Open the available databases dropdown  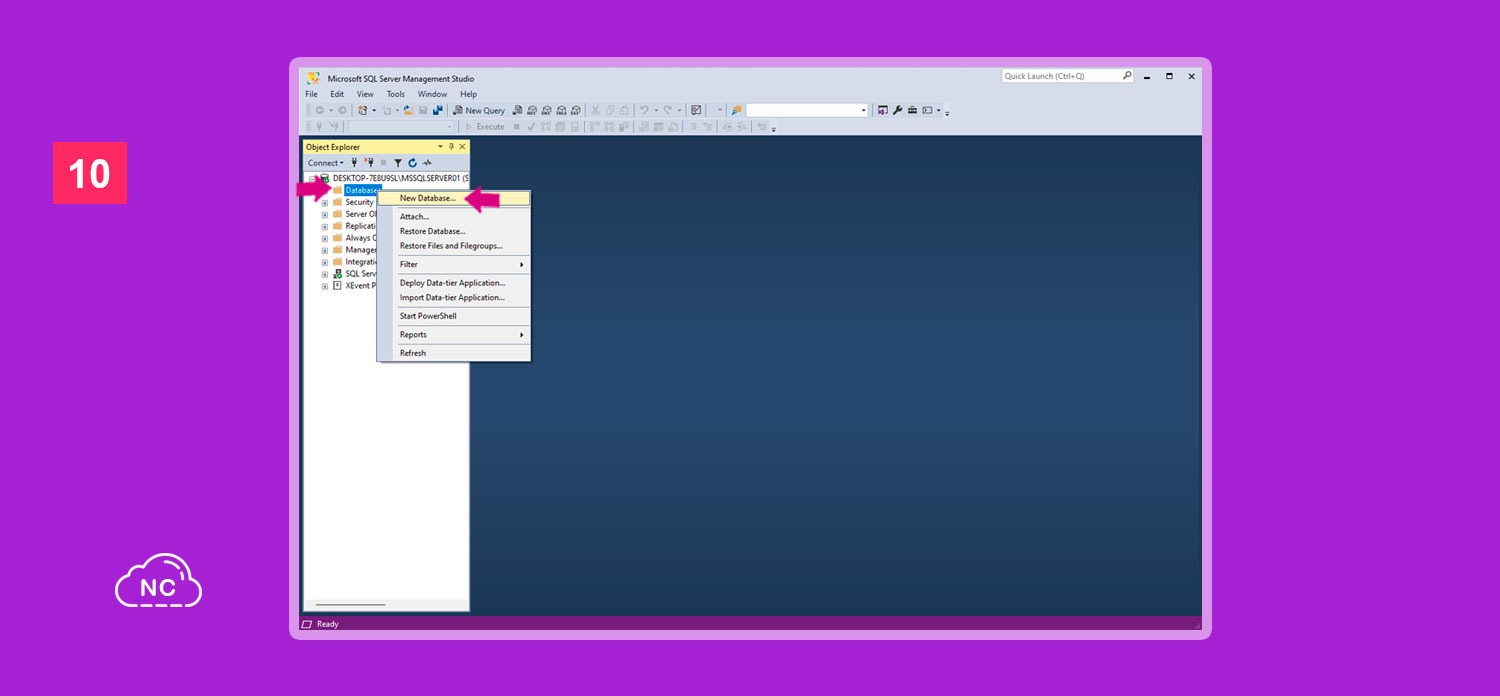click(450, 127)
